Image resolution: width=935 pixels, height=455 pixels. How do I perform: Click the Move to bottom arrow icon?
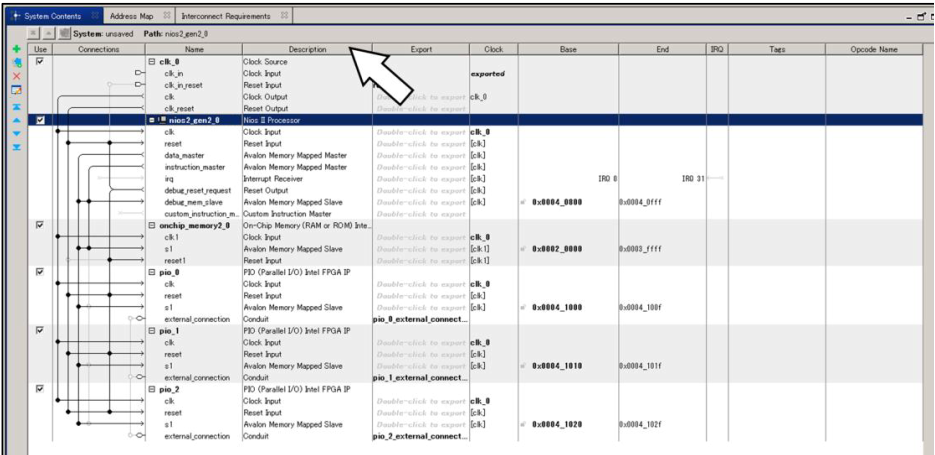[x=15, y=147]
